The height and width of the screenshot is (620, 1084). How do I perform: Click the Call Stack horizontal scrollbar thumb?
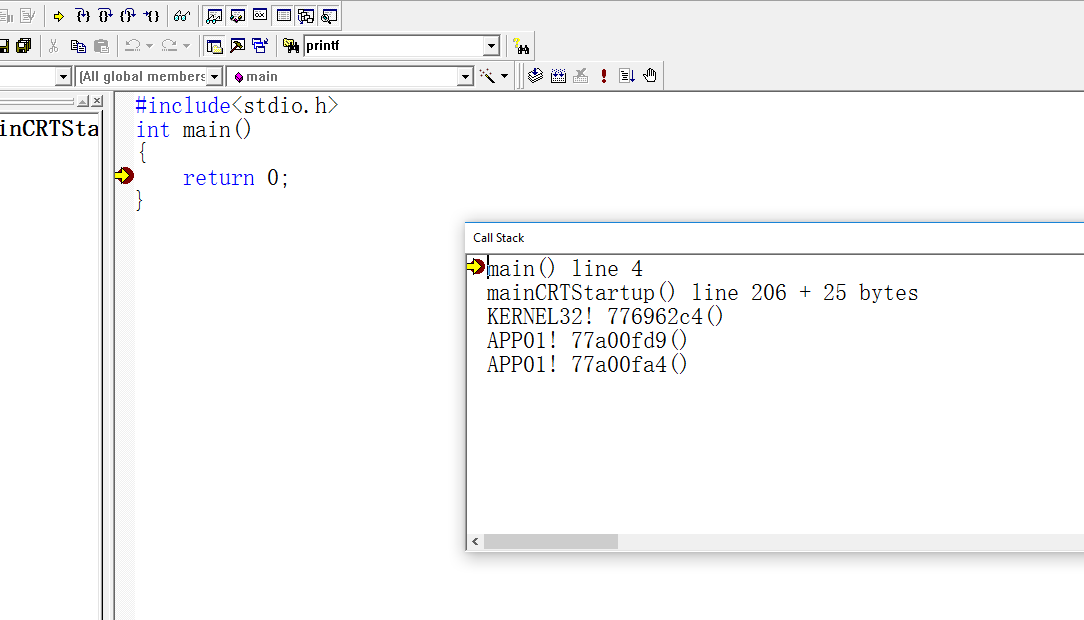550,541
